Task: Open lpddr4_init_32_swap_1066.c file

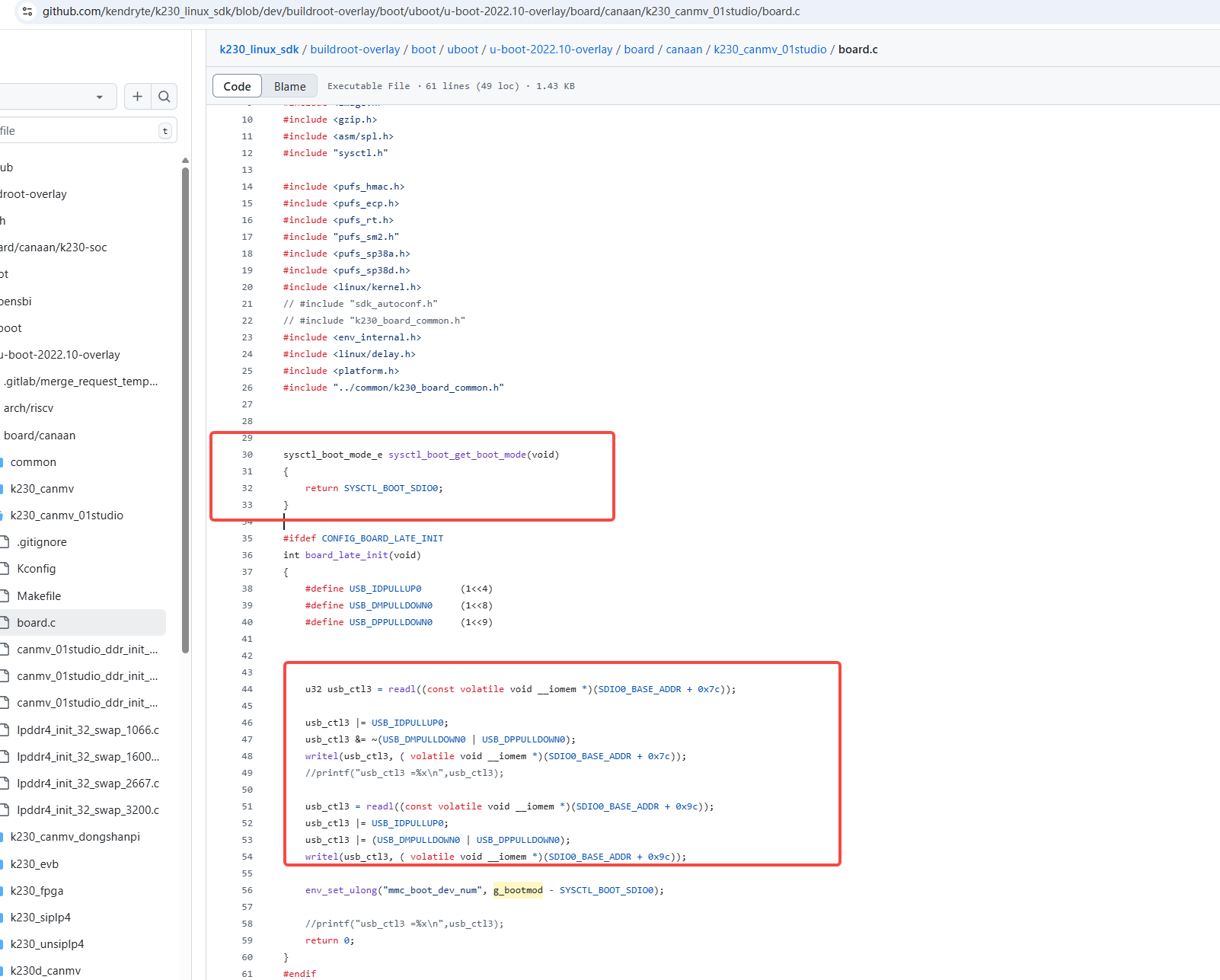Action: (x=88, y=730)
